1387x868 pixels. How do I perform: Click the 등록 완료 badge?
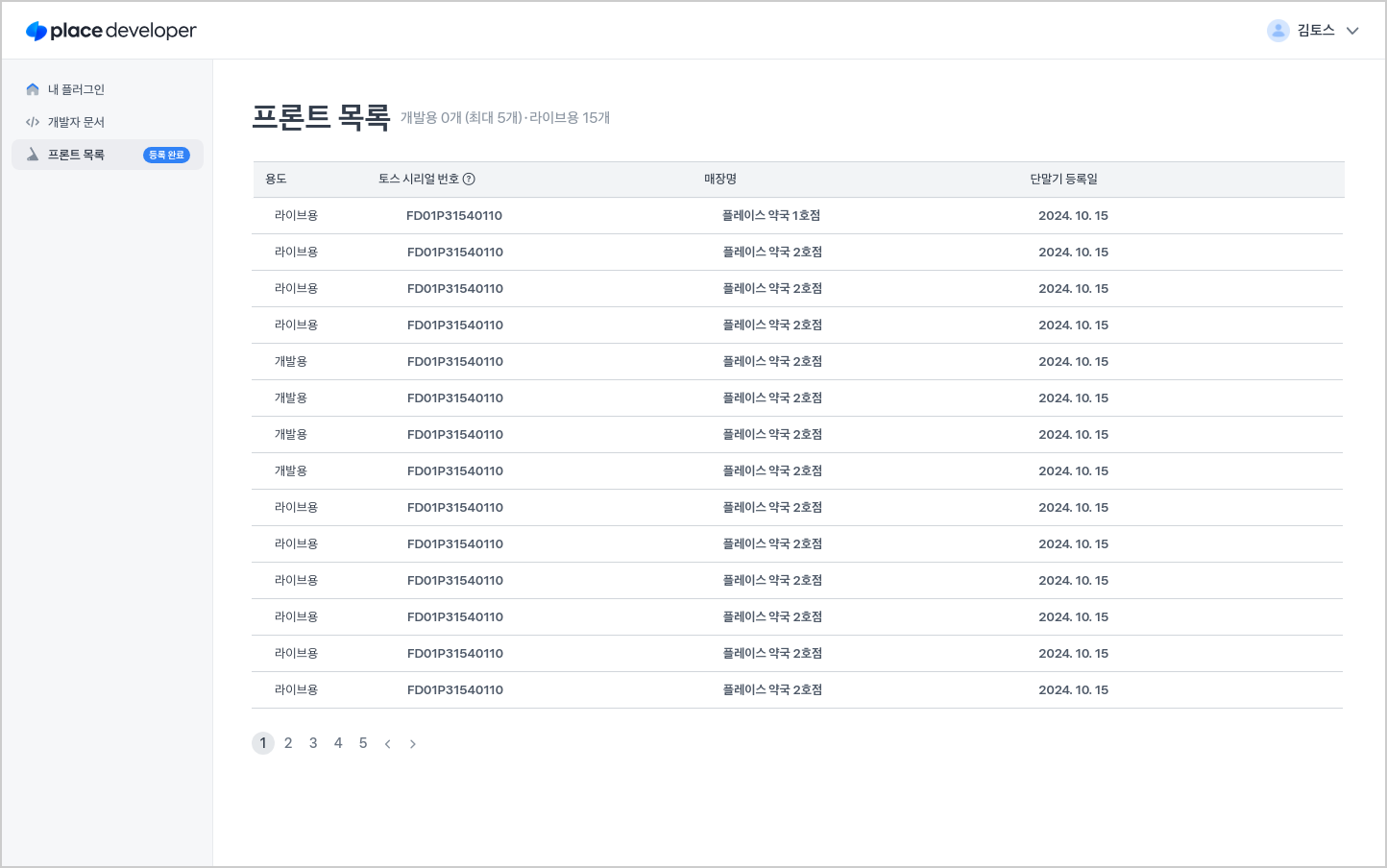click(166, 154)
